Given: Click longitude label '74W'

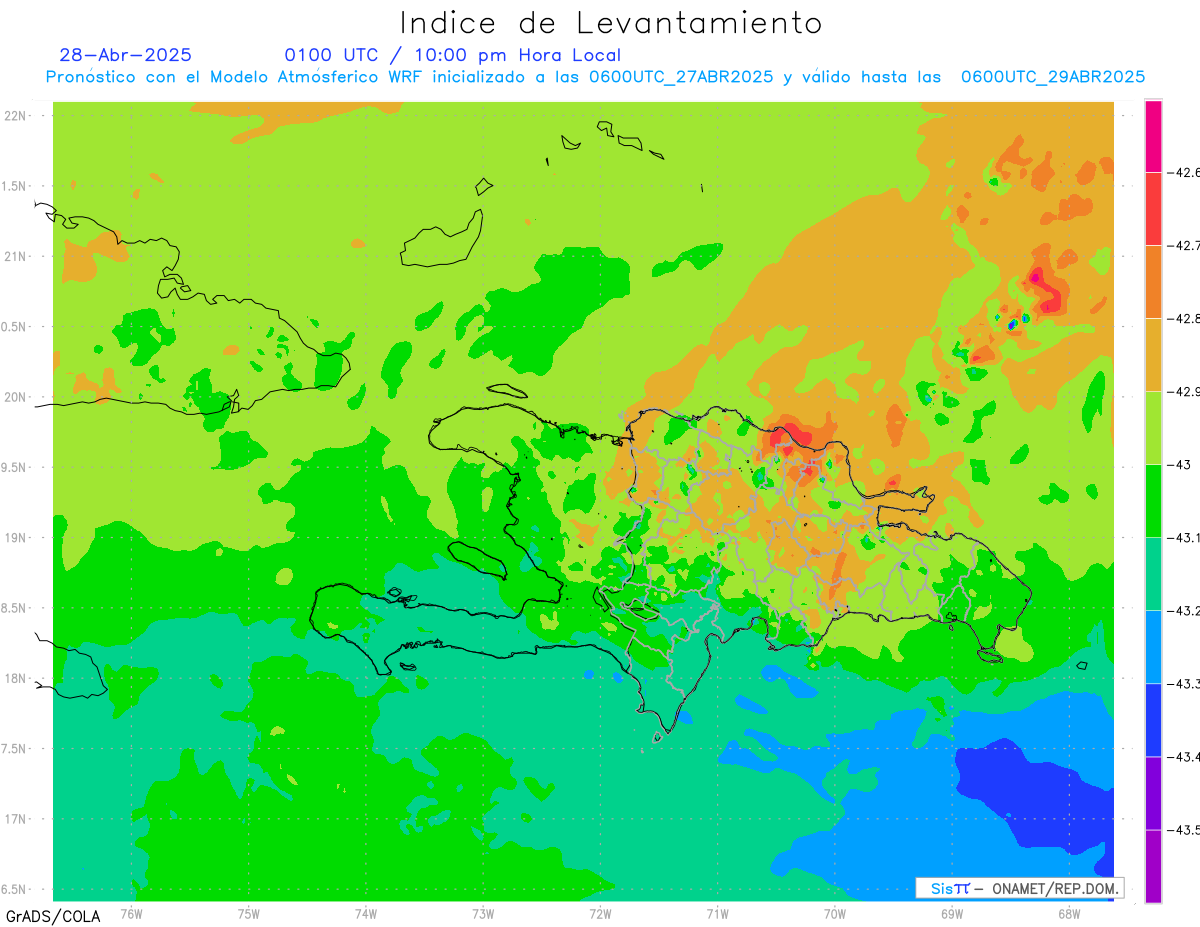Looking at the screenshot, I should 366,912.
